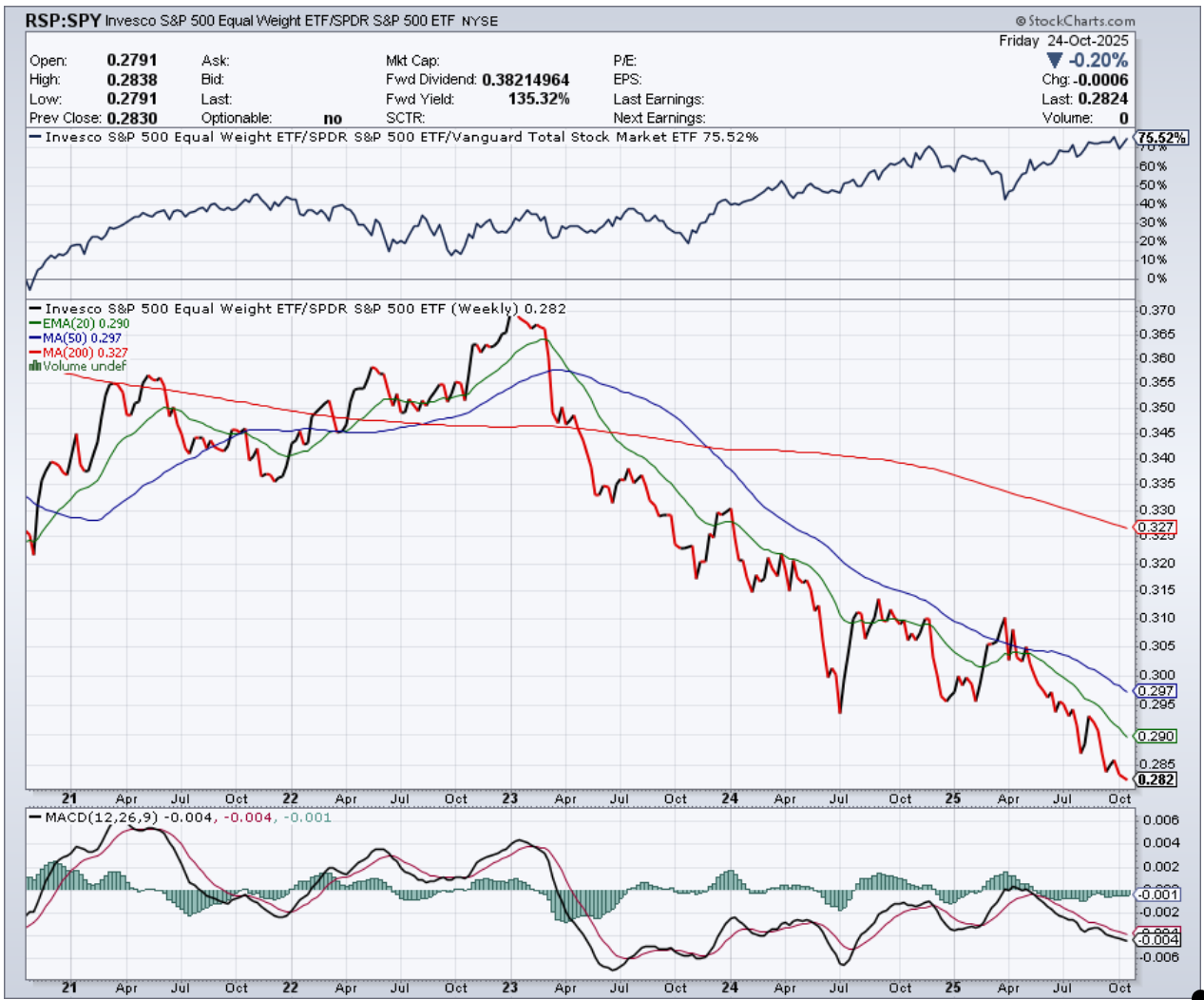1204x1000 pixels.
Task: Click the green 0.290 EMA price tag
Action: (x=1156, y=736)
